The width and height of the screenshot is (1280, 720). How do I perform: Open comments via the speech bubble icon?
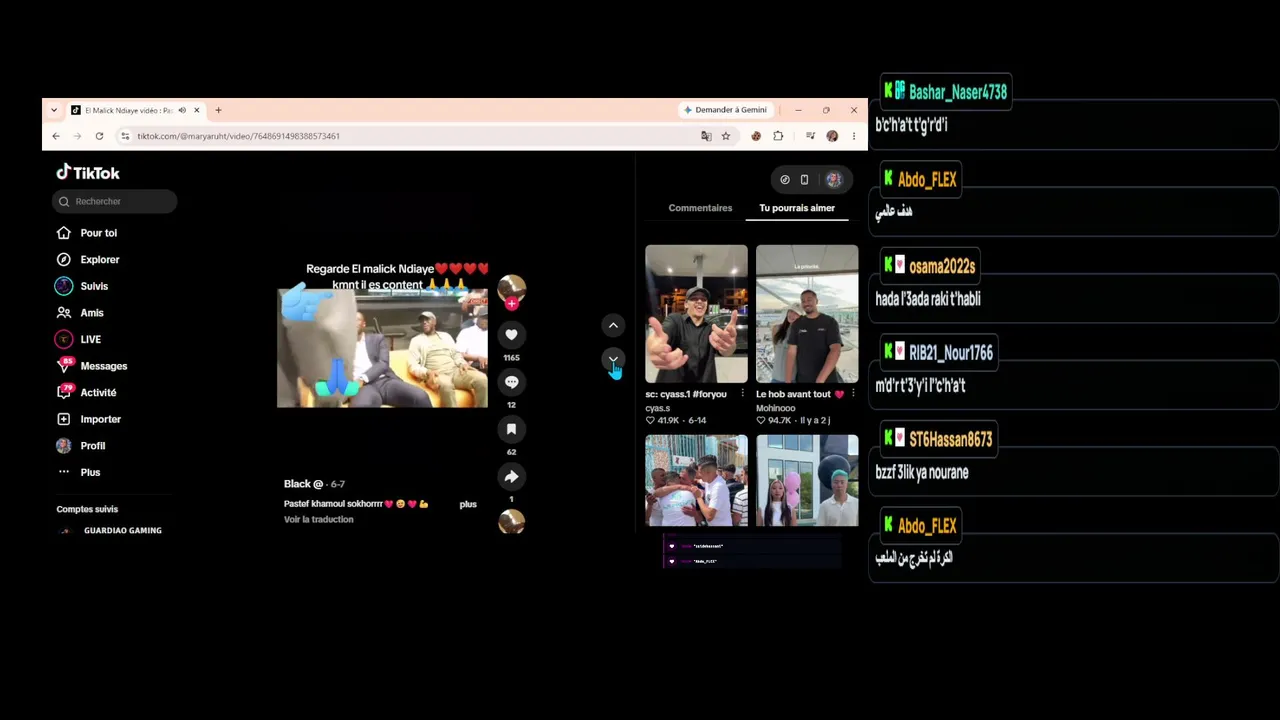click(511, 382)
